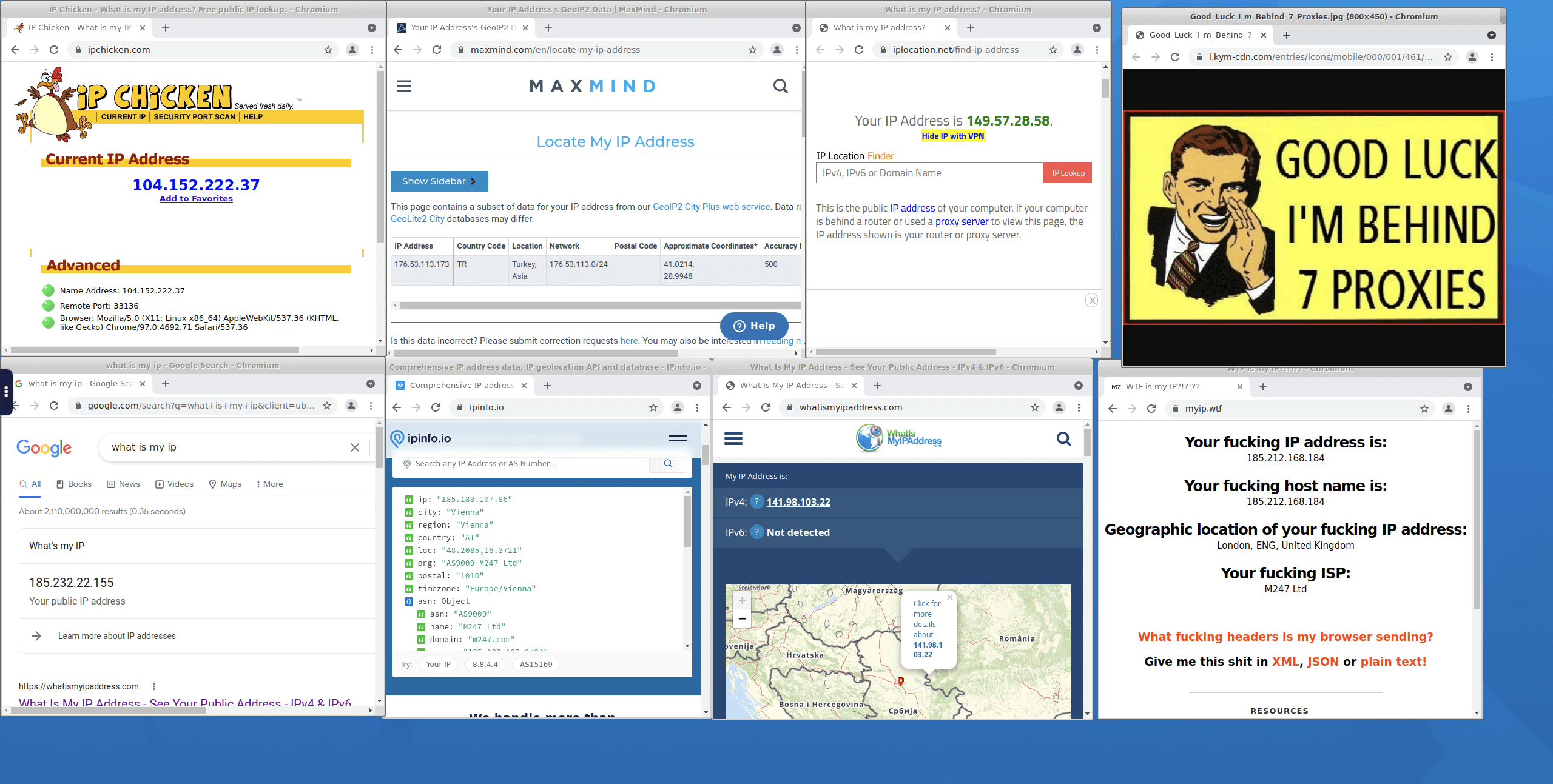
Task: Open the WhatIsMyIPAddress hamburger menu
Action: (x=733, y=438)
